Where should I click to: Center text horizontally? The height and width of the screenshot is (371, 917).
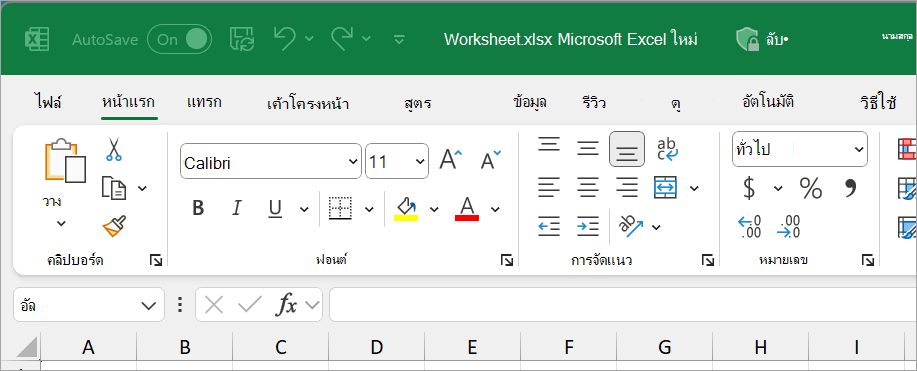(x=588, y=187)
